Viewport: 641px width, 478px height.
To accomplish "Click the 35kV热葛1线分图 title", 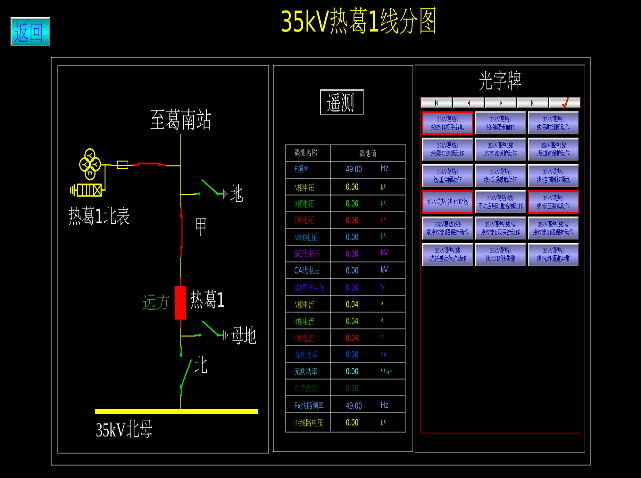I will point(359,21).
